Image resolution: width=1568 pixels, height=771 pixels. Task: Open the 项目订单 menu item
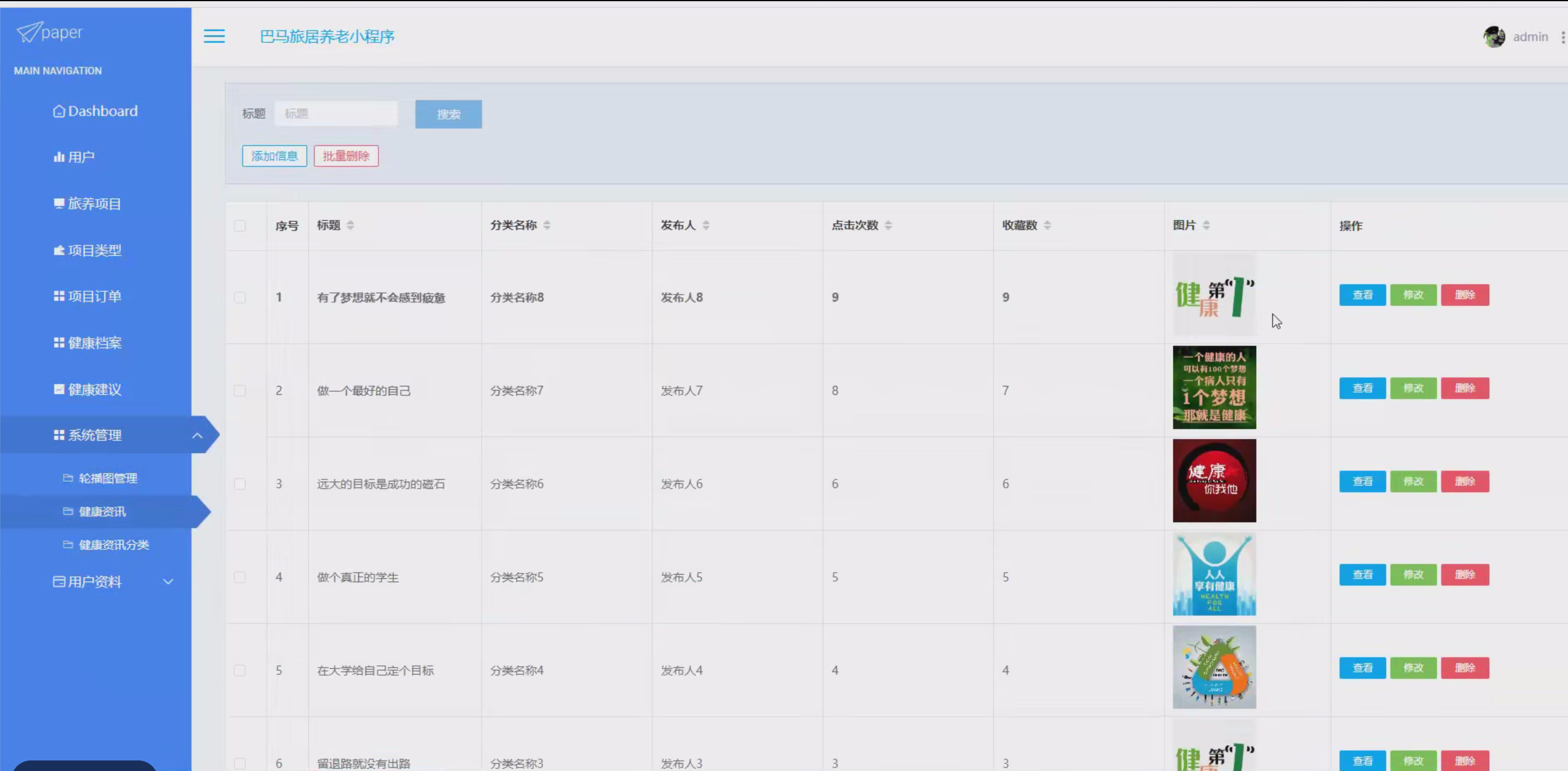point(95,296)
